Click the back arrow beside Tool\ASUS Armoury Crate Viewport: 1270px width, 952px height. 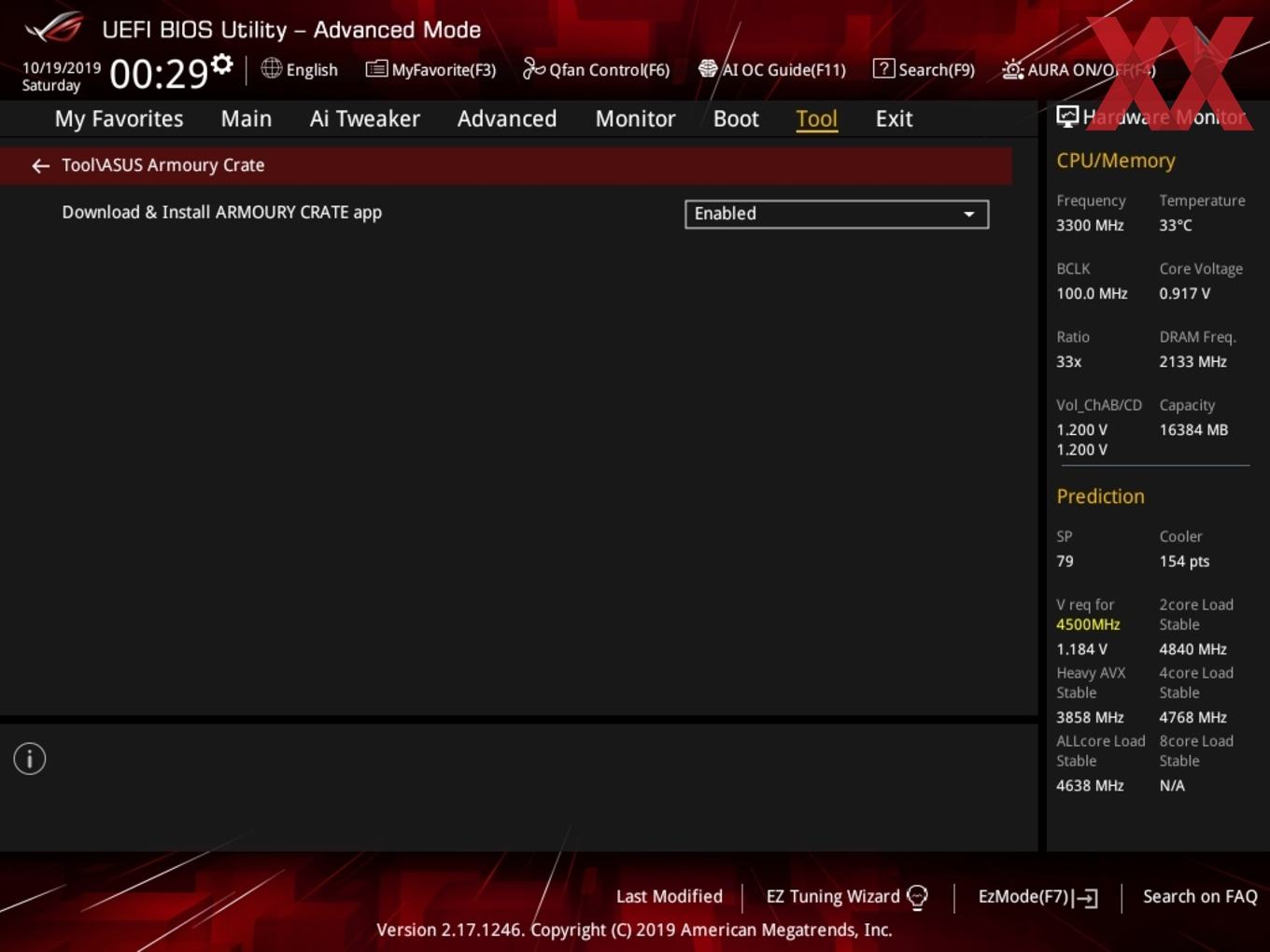(x=40, y=166)
